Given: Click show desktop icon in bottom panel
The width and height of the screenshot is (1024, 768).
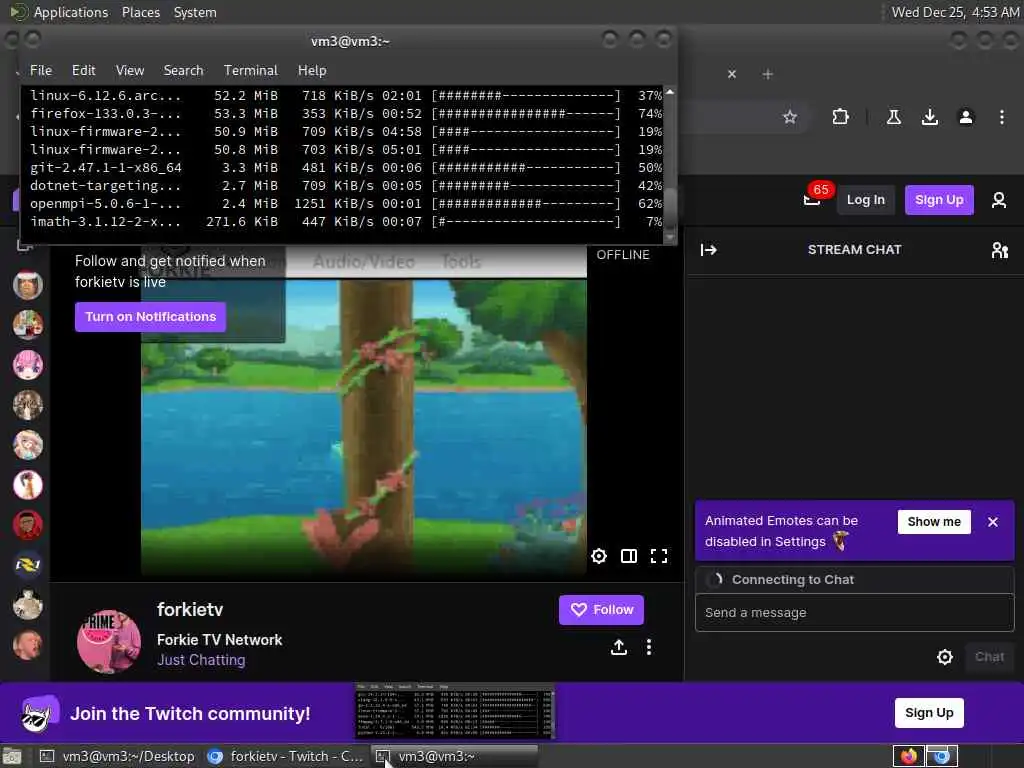Looking at the screenshot, I should point(11,757).
